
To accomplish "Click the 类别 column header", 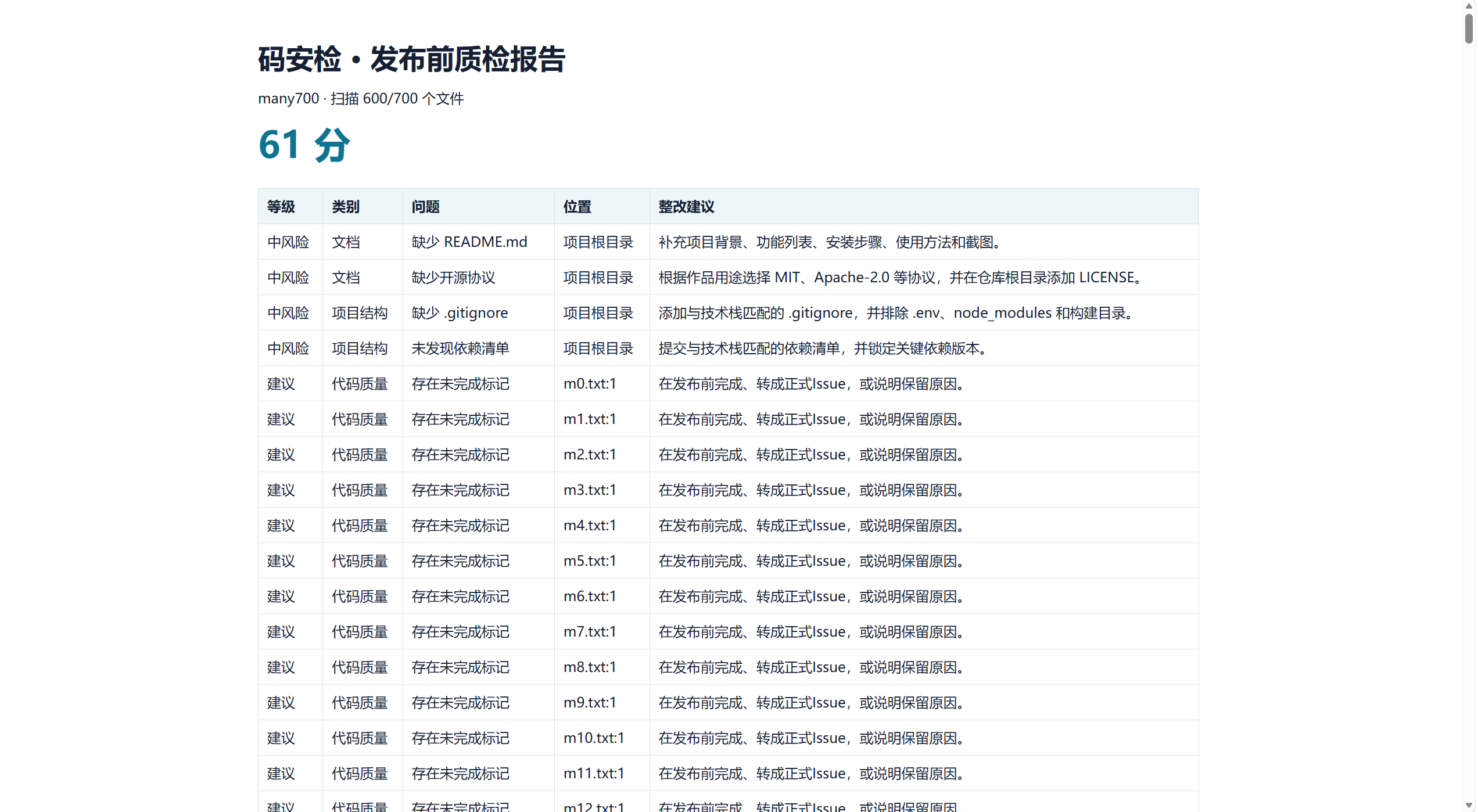I will tap(363, 206).
